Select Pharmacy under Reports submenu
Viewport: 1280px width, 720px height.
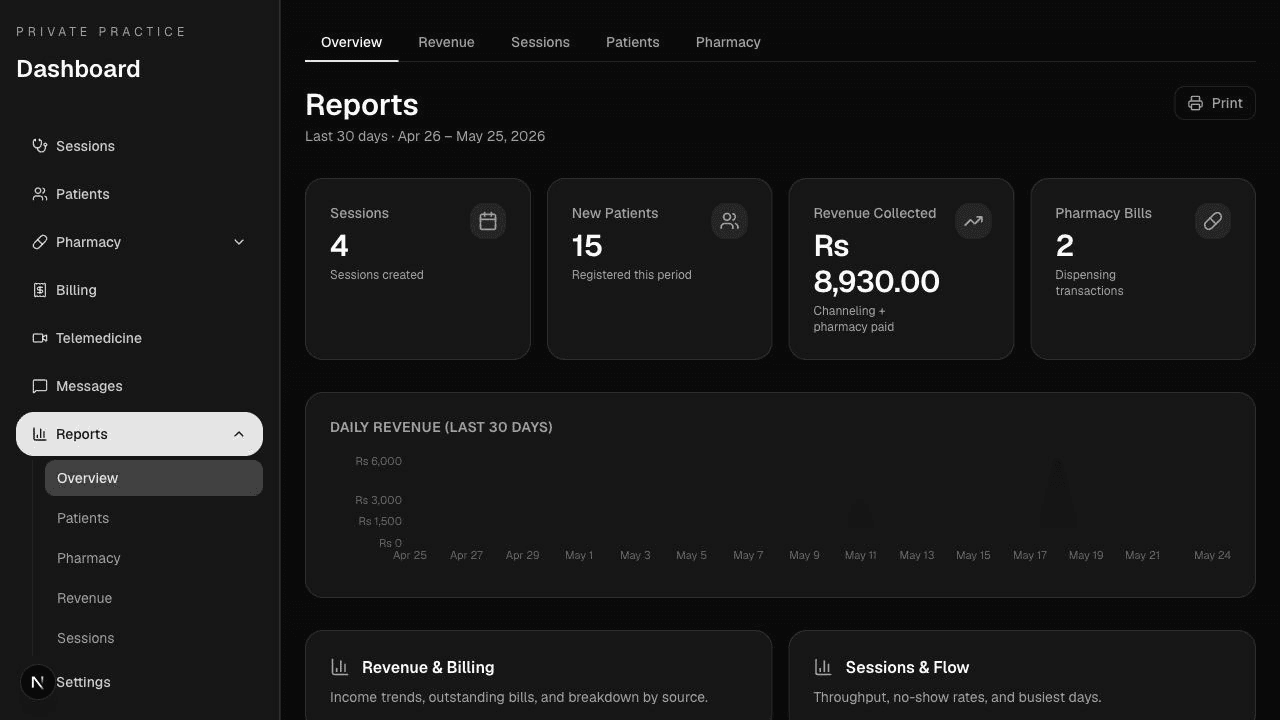click(154, 558)
